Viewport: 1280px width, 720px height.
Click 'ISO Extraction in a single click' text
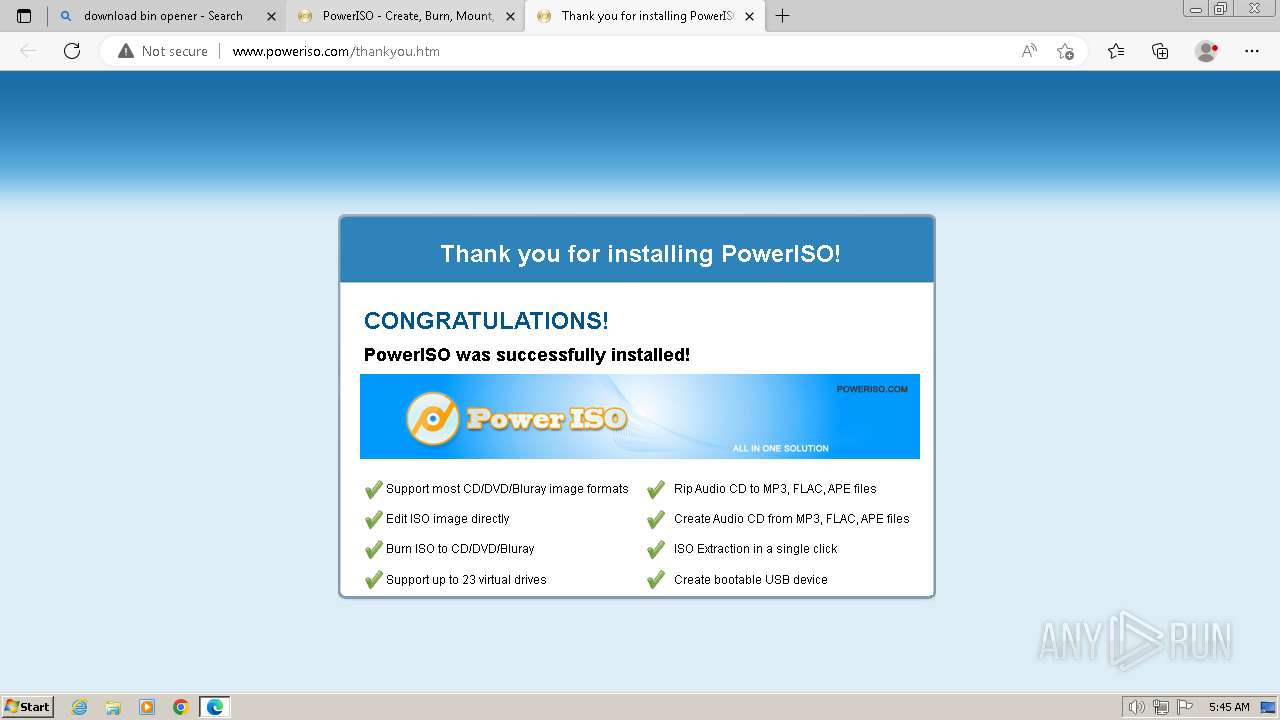click(x=756, y=549)
